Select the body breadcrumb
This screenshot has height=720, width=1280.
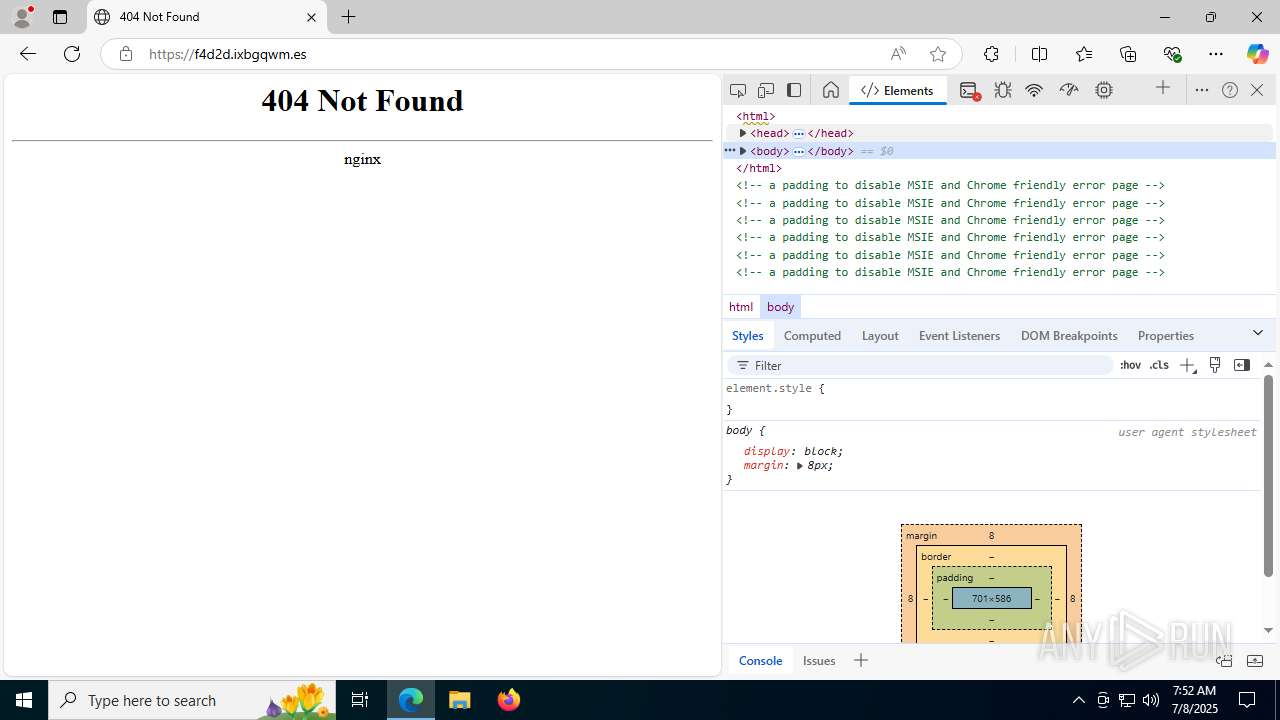(780, 307)
